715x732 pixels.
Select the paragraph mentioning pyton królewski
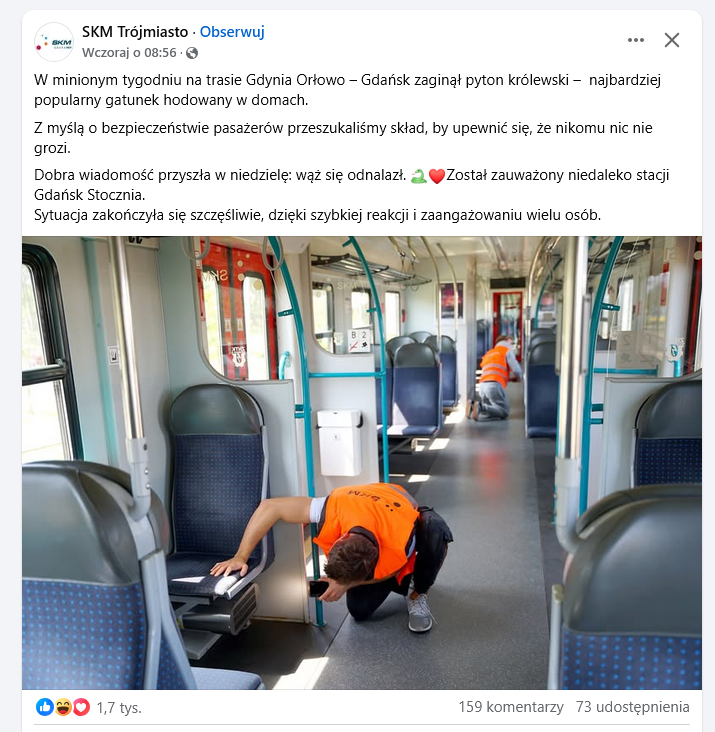pyautogui.click(x=347, y=90)
